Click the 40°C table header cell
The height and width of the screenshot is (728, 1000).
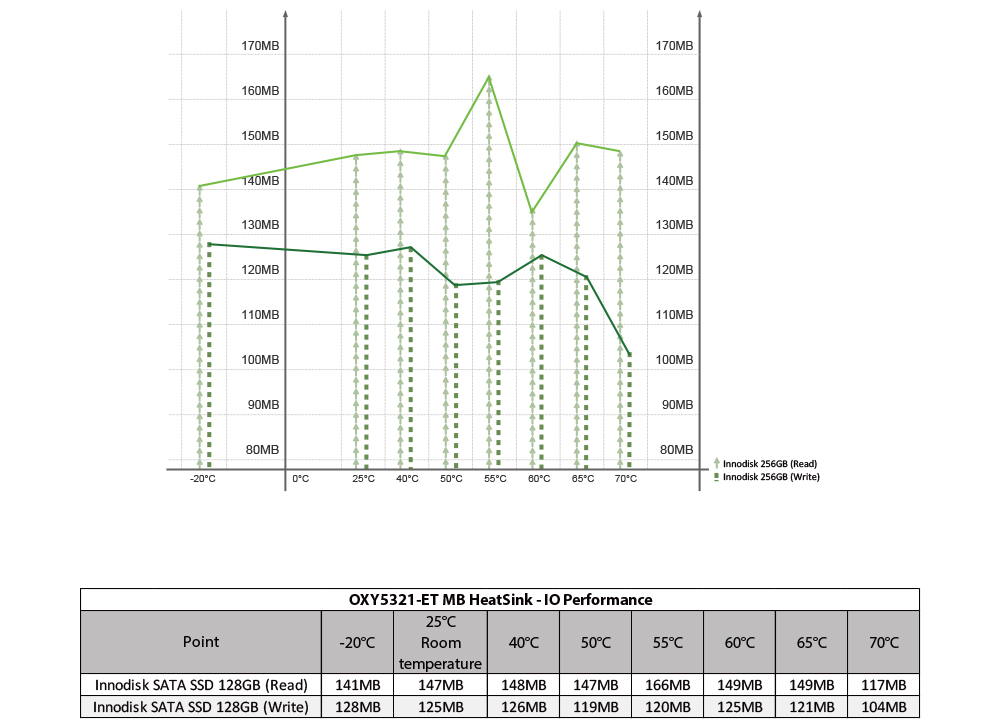pyautogui.click(x=524, y=642)
